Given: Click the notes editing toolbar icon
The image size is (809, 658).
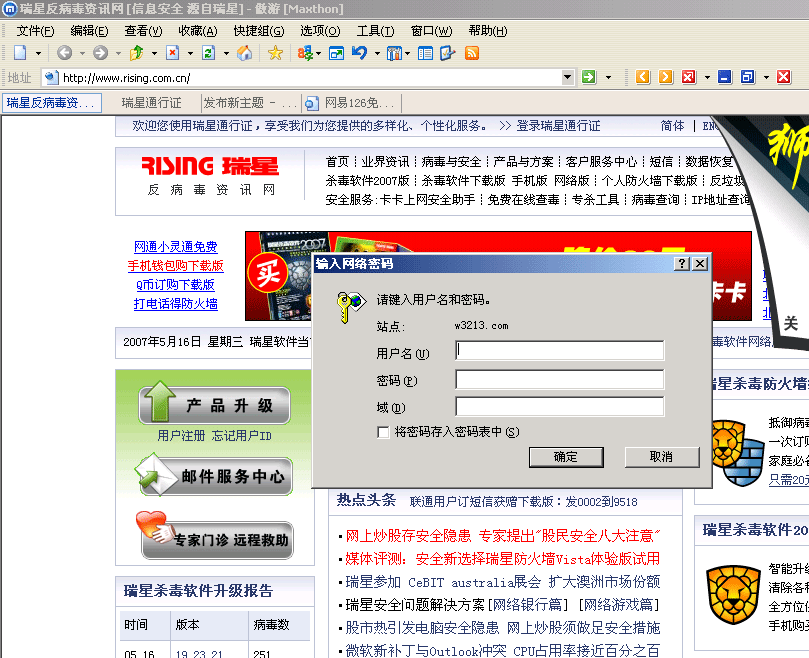Looking at the screenshot, I should (447, 53).
